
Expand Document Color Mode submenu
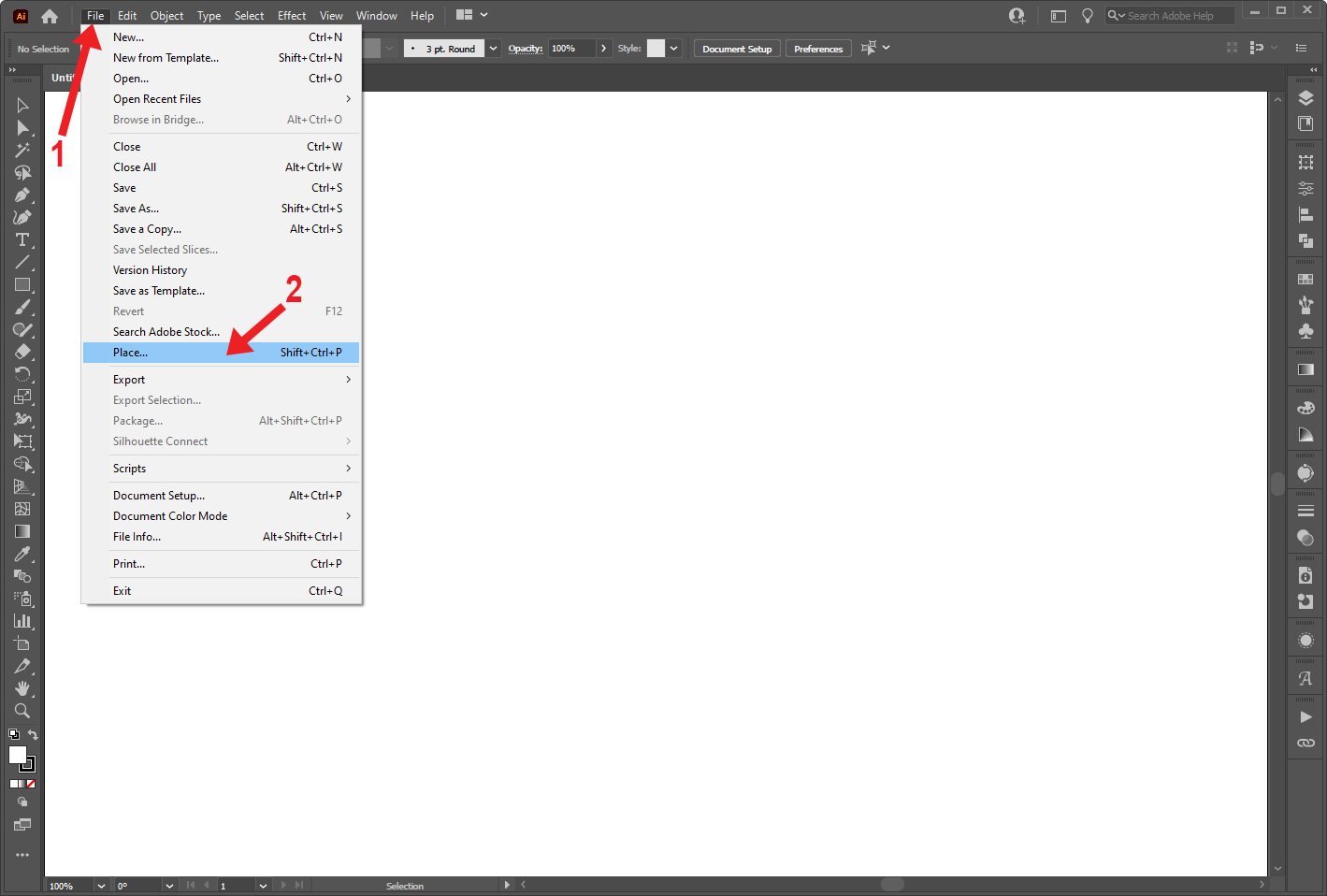(x=222, y=516)
